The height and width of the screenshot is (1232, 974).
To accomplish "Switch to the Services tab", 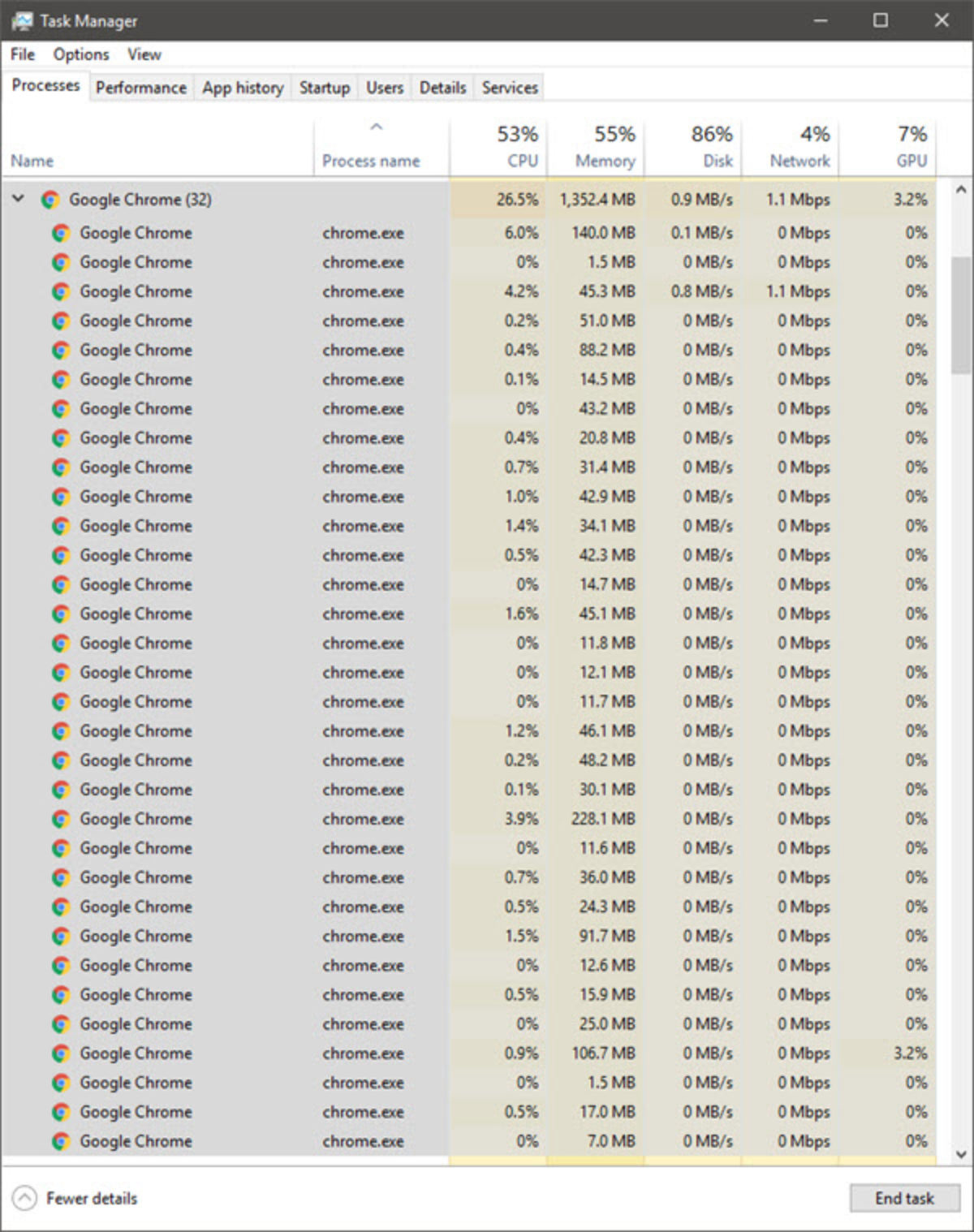I will [510, 88].
